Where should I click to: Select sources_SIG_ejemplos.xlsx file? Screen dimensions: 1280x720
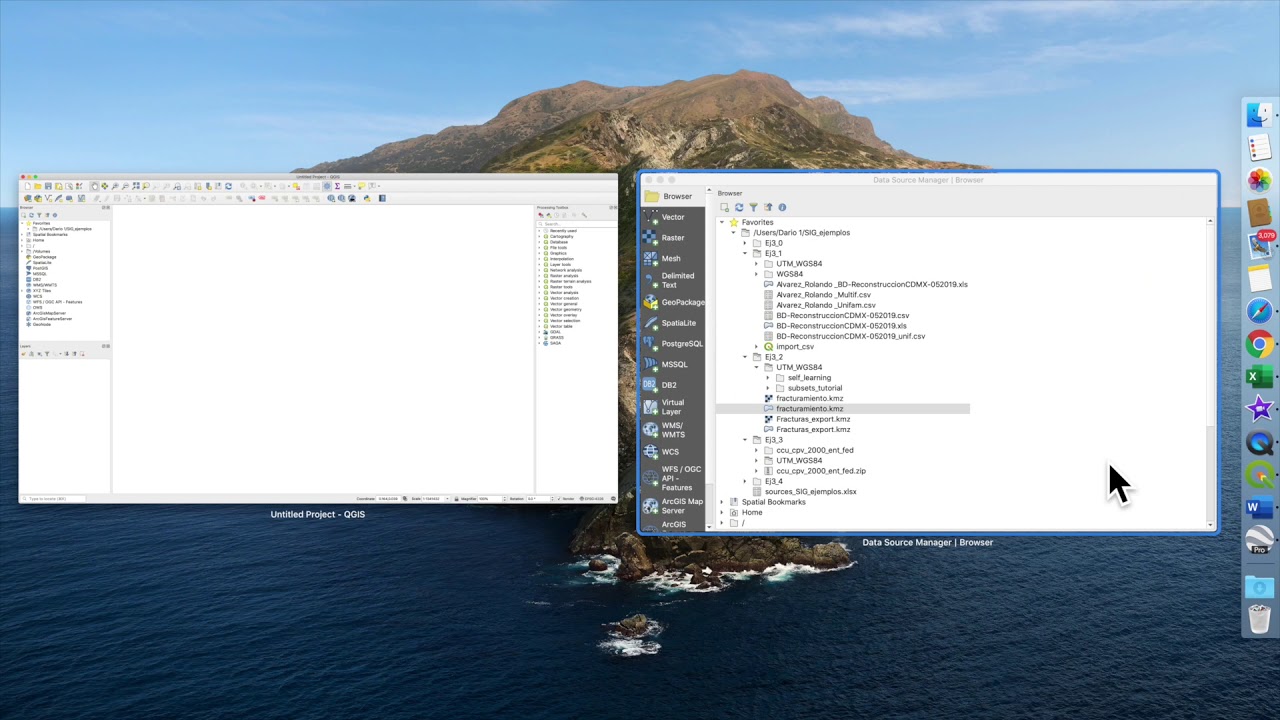tap(810, 491)
